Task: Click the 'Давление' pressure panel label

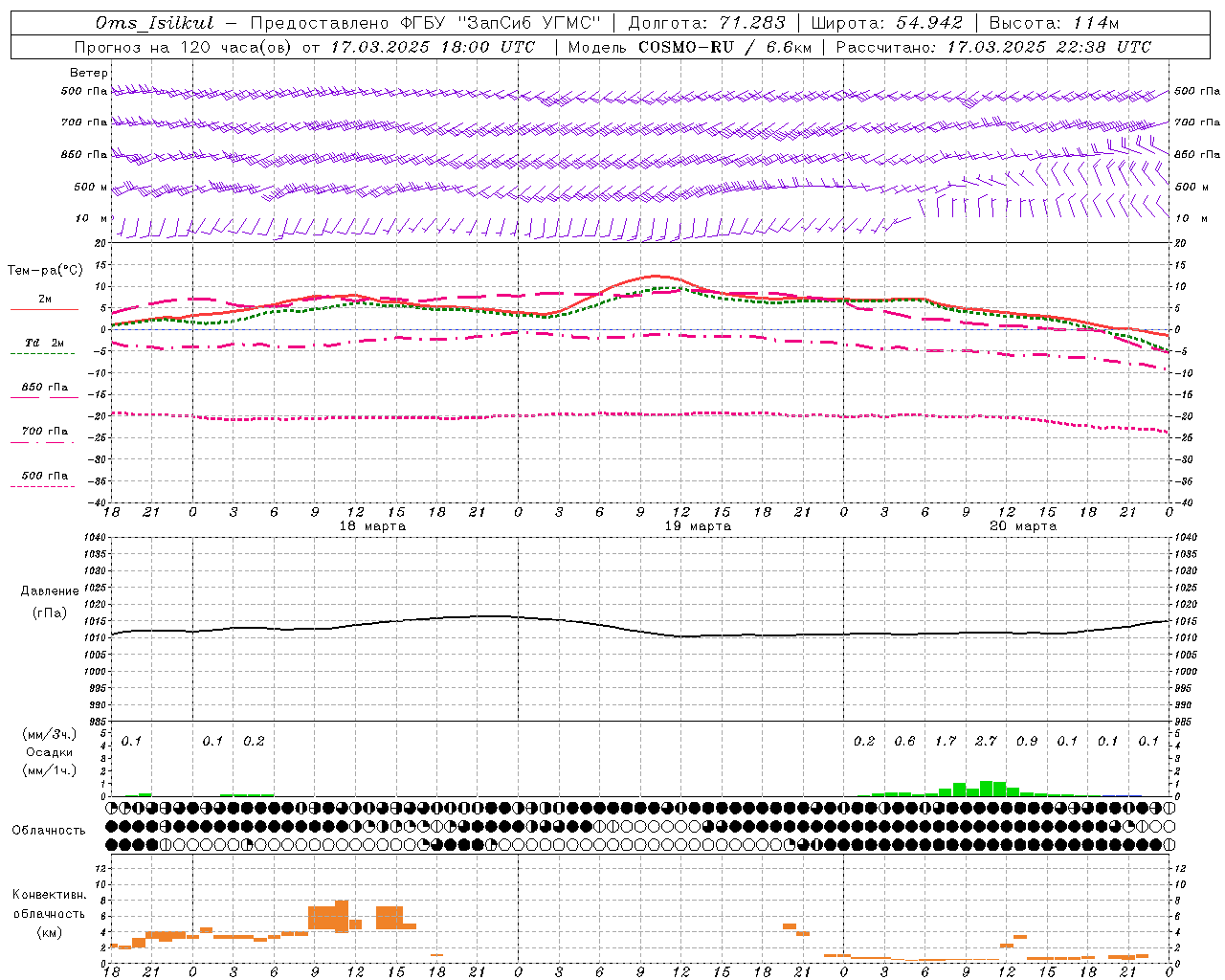Action: (x=50, y=591)
